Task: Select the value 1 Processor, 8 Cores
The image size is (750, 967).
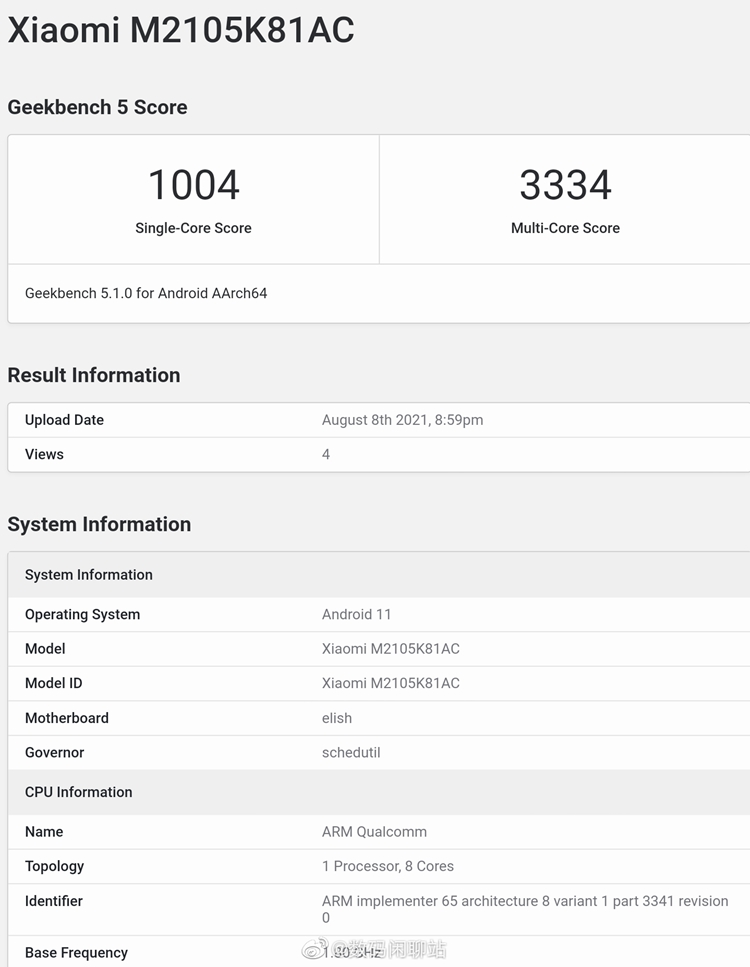Action: point(388,866)
